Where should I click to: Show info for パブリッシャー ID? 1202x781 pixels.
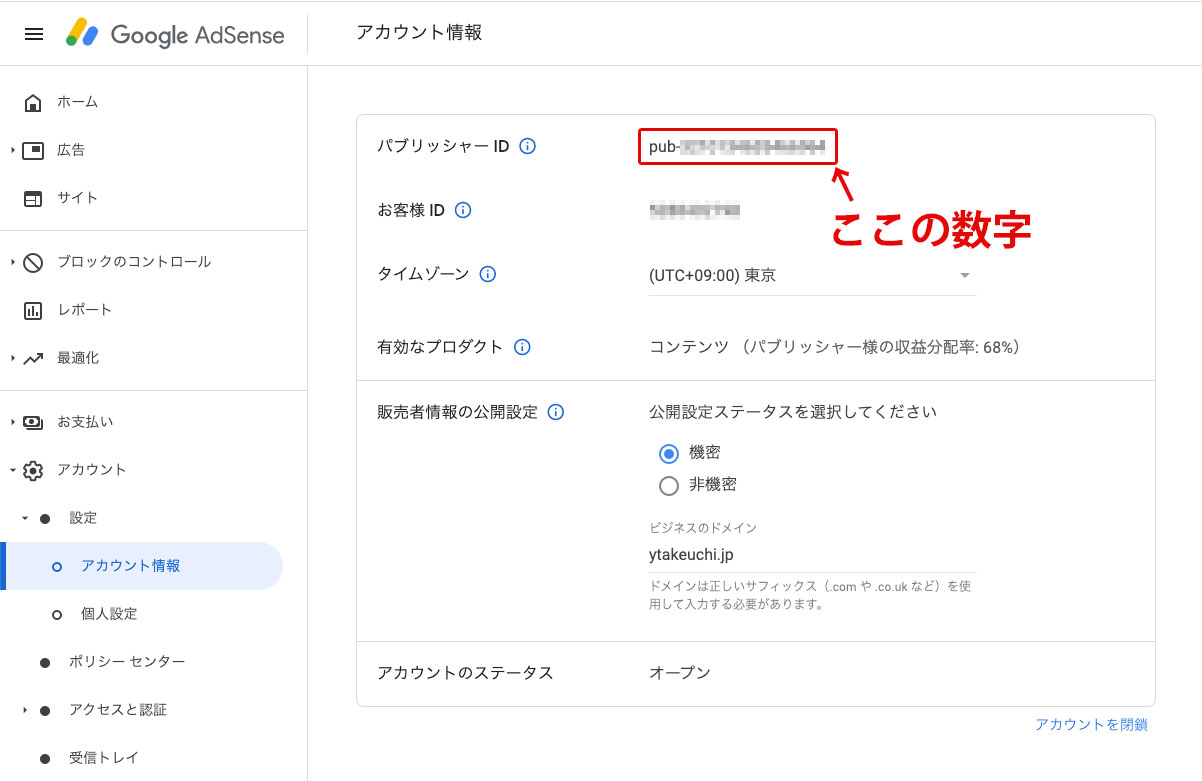coord(528,146)
